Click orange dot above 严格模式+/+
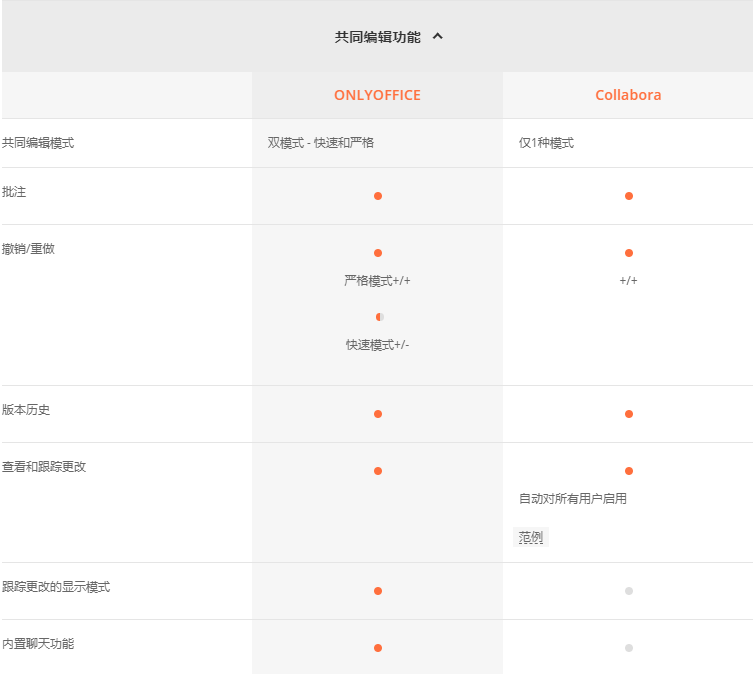The width and height of the screenshot is (753, 674). [378, 253]
